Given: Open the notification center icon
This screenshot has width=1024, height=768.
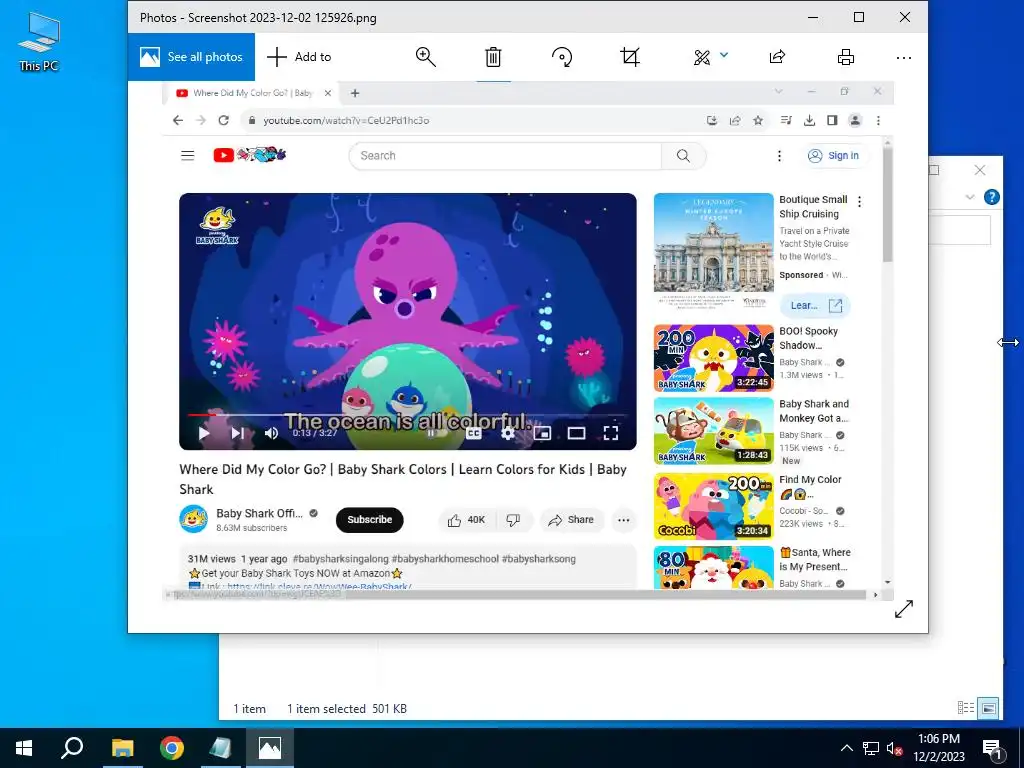Looking at the screenshot, I should [x=993, y=748].
